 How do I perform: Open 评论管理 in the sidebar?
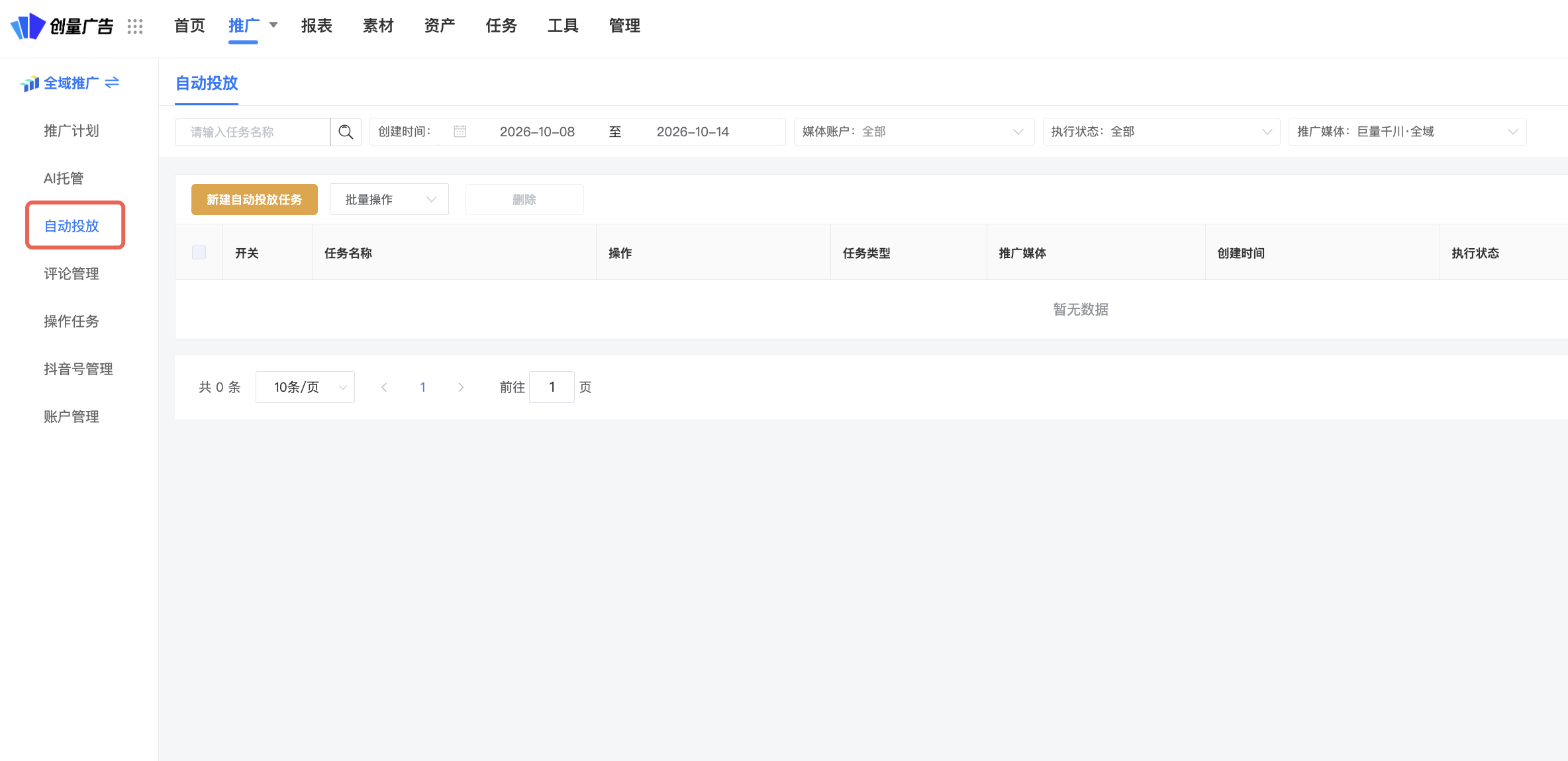(x=72, y=274)
